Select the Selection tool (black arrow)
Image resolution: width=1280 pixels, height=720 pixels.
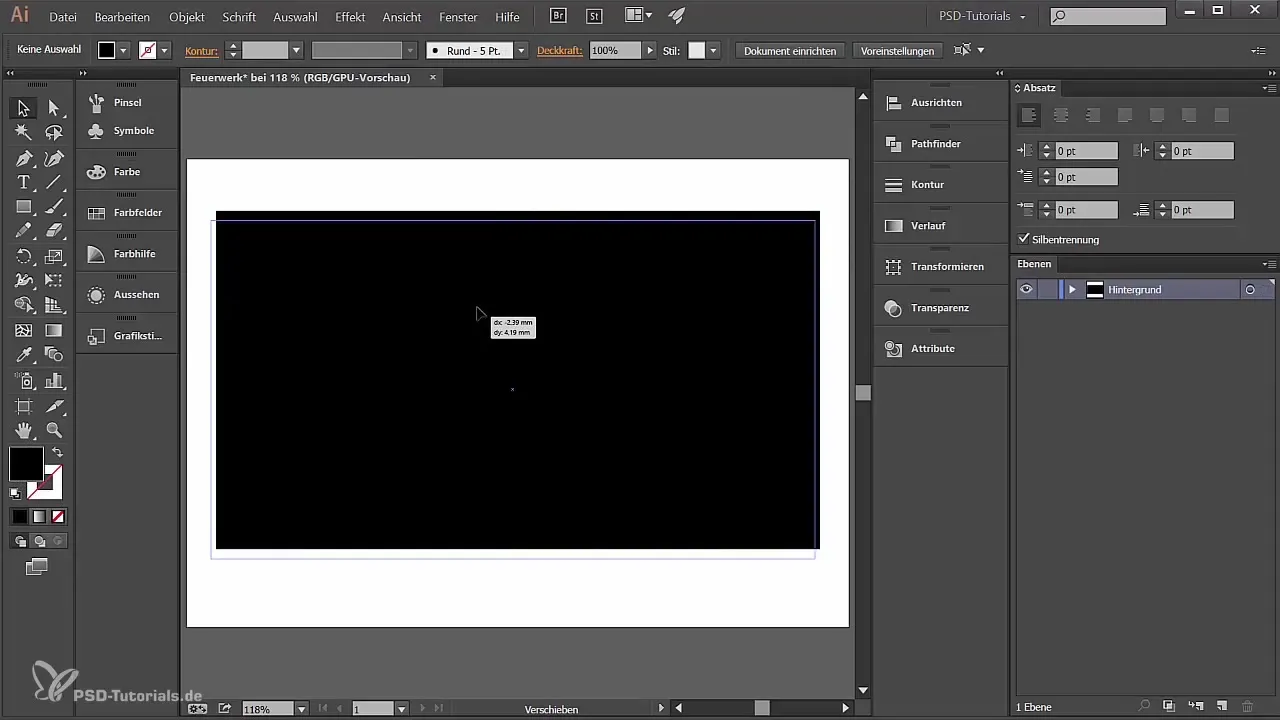(23, 108)
